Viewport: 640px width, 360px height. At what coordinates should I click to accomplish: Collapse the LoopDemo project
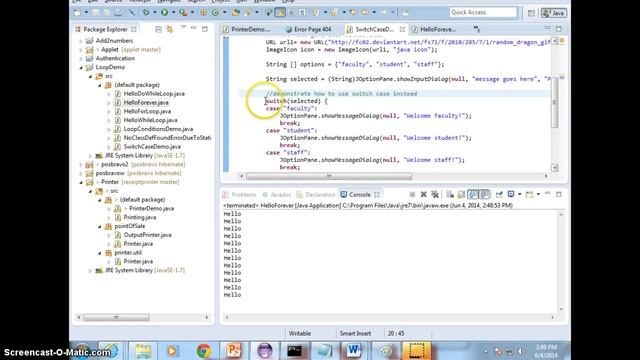click(81, 67)
